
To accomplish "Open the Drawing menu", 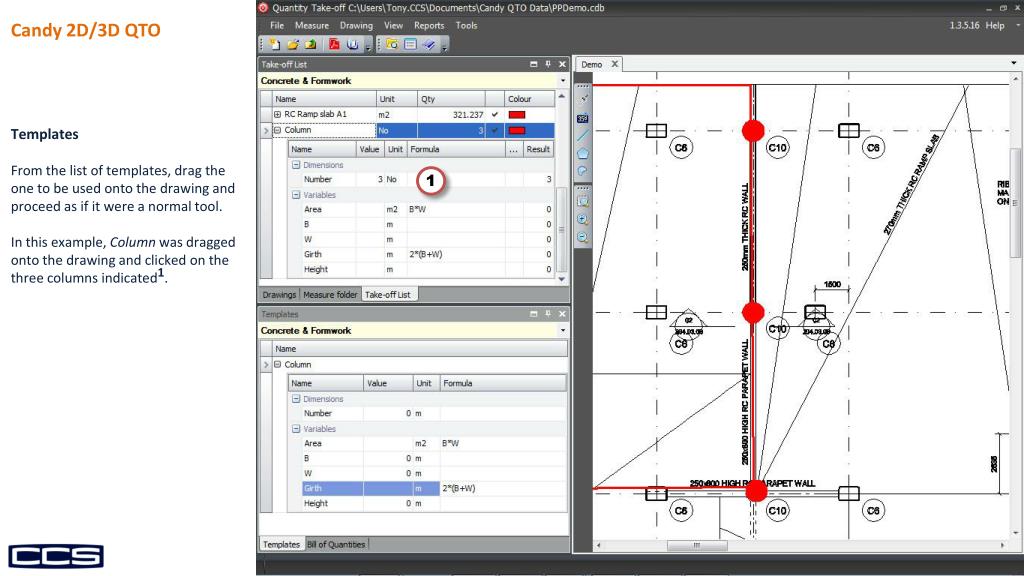I will click(x=356, y=25).
